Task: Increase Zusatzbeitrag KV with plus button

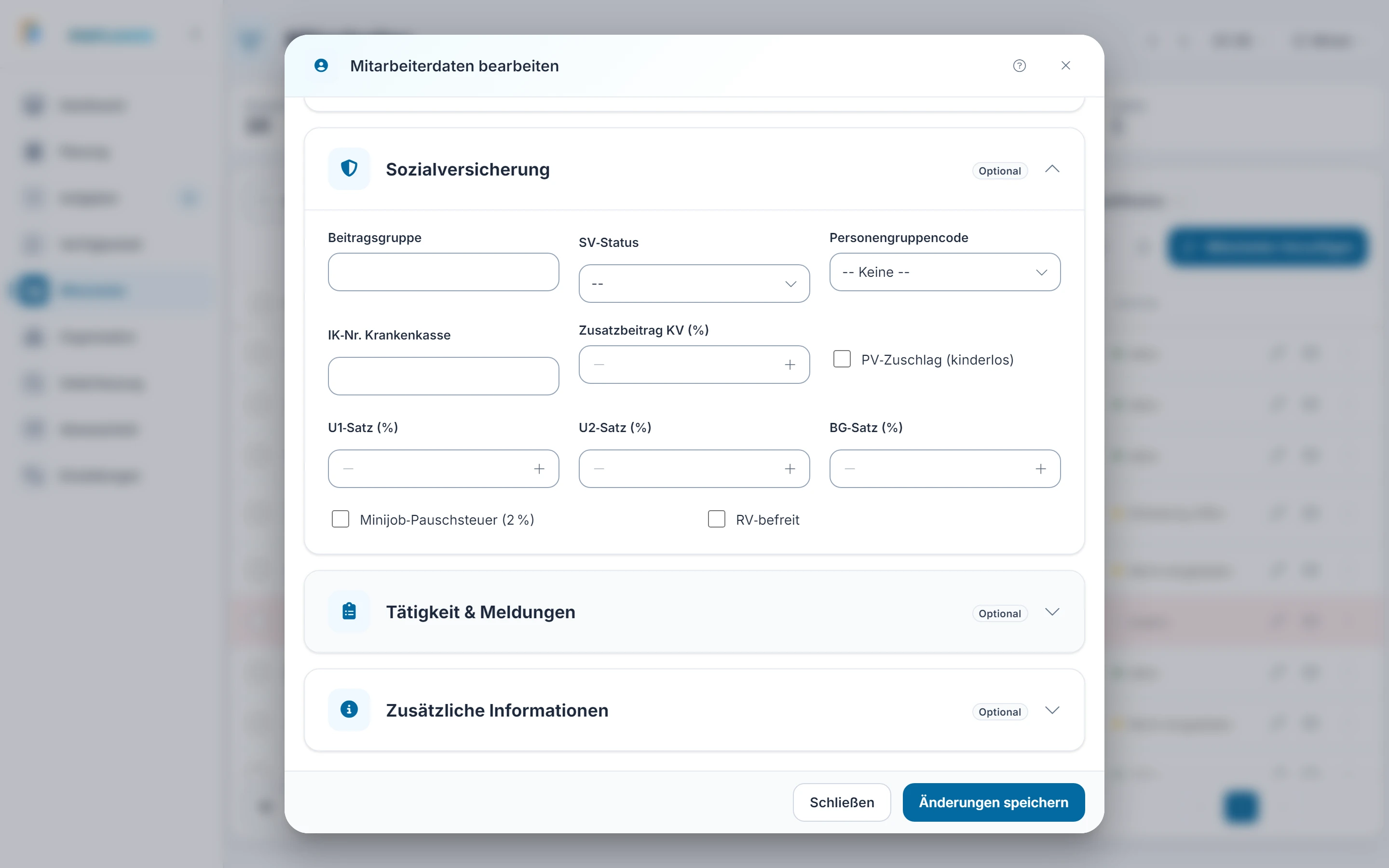Action: click(790, 365)
